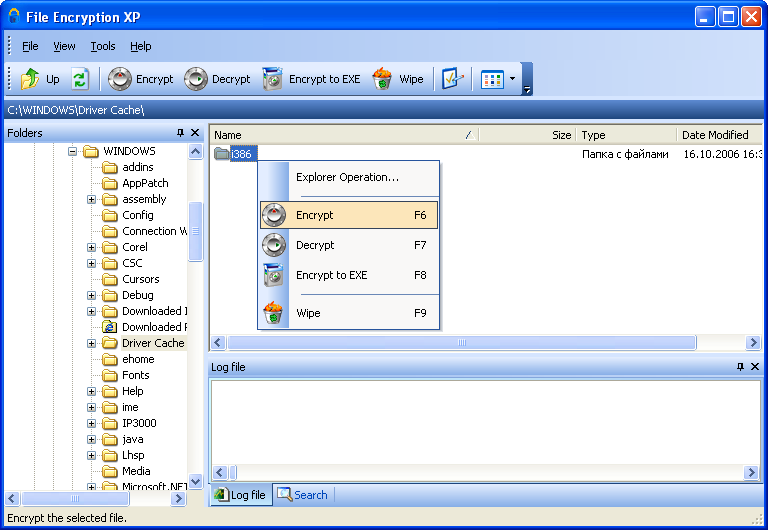This screenshot has height=530, width=768.
Task: Sort by Name column header
Action: click(344, 135)
